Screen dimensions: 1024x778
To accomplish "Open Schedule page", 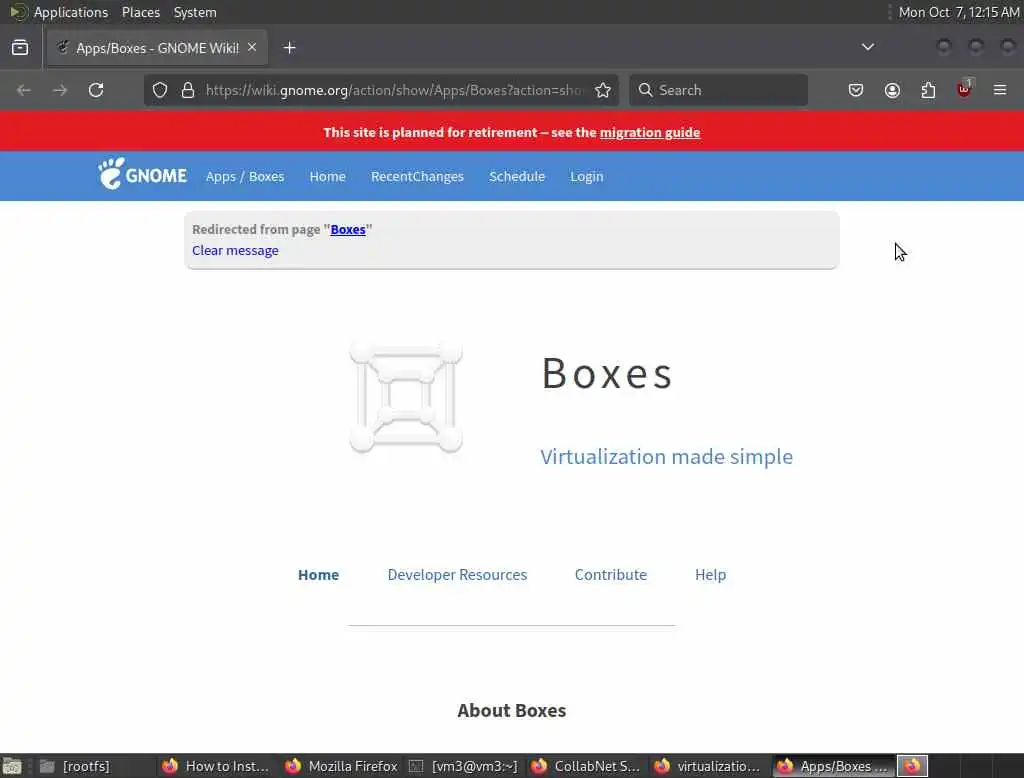I will (517, 176).
